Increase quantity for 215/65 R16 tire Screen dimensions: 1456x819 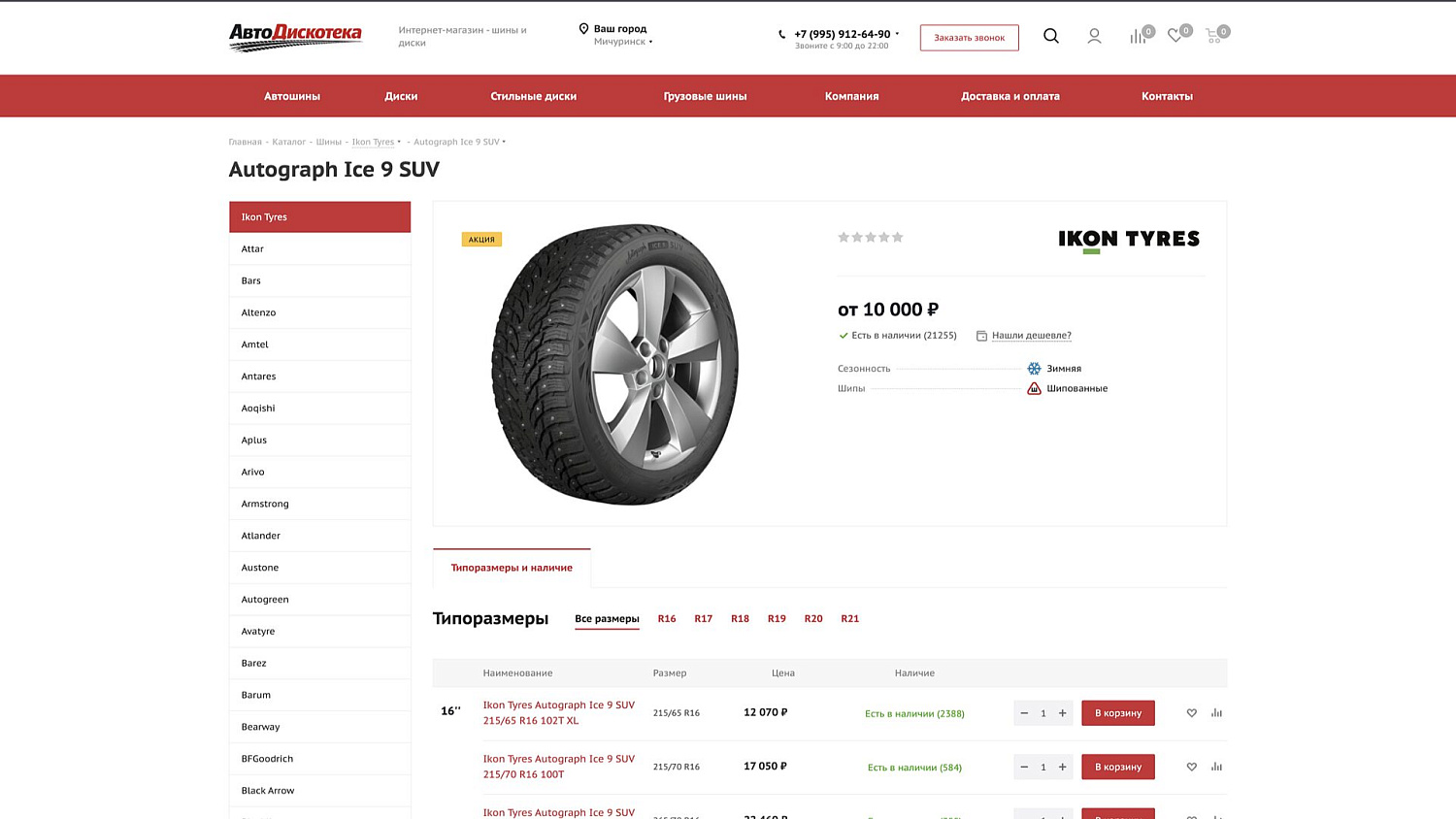coord(1063,713)
